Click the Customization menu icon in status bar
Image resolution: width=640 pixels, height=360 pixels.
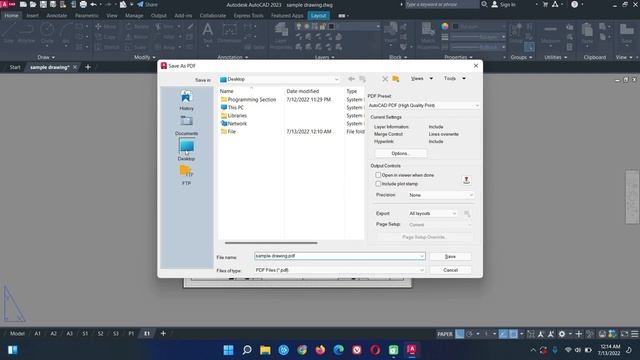(x=635, y=334)
